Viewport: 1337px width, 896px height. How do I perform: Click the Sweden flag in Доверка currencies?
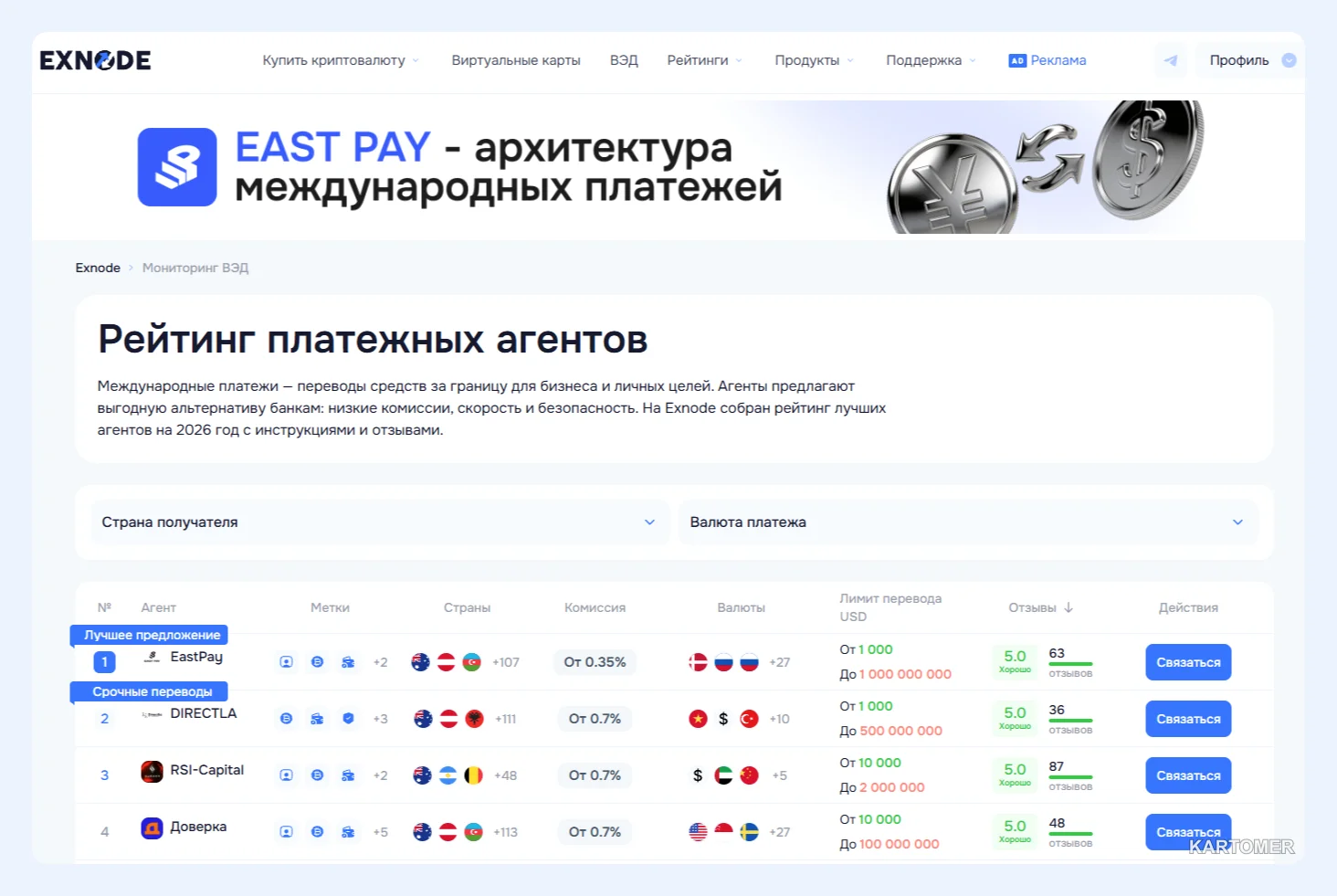click(749, 832)
